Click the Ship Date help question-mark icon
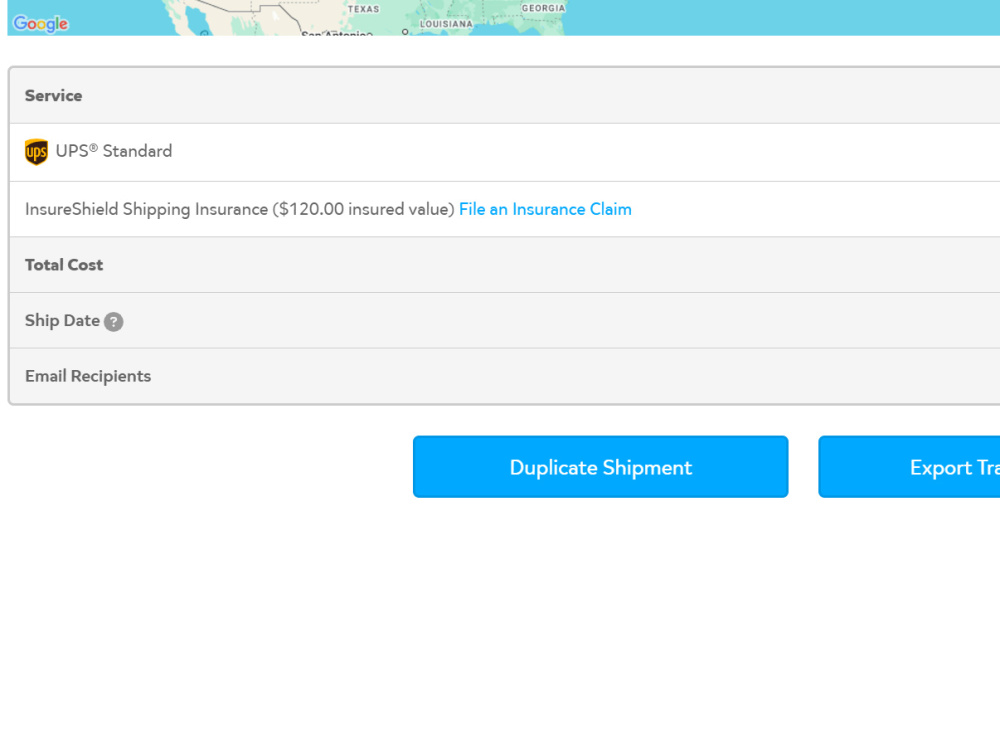 [x=114, y=321]
